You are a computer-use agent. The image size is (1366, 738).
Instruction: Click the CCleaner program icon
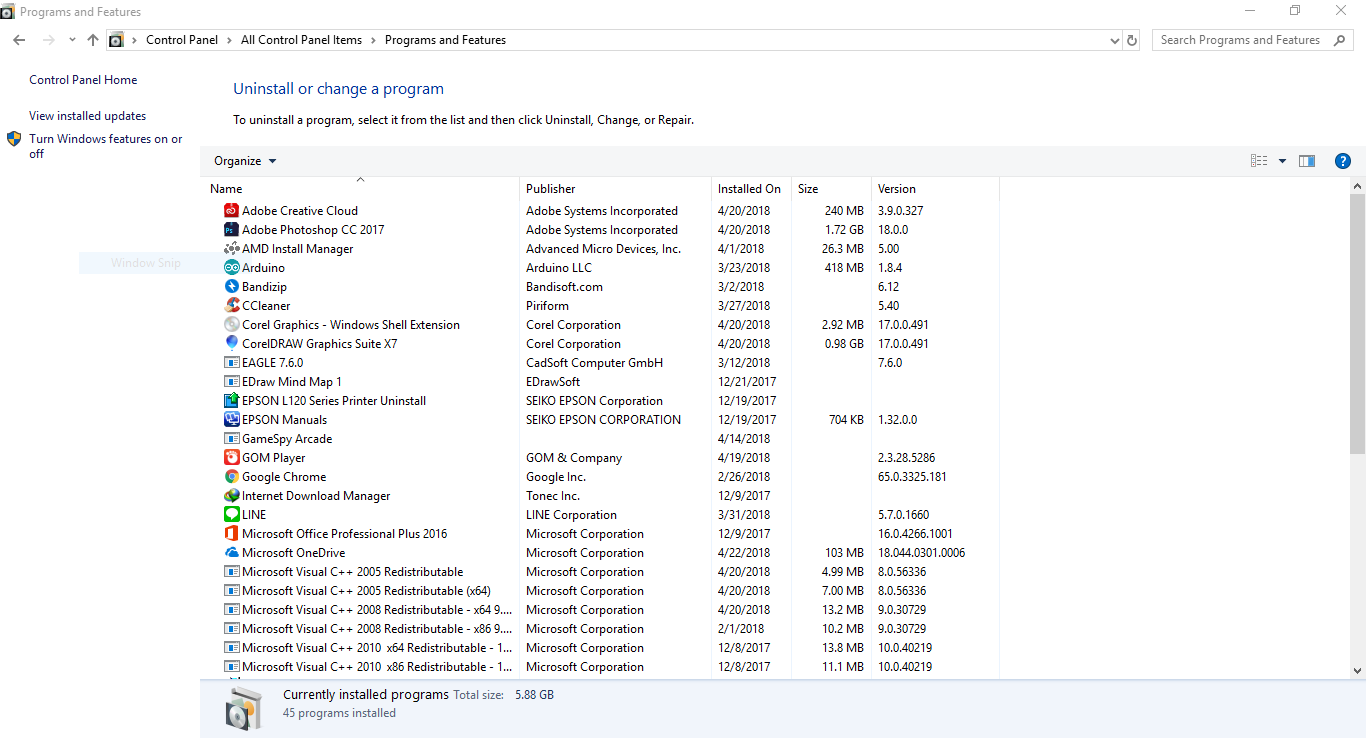(x=232, y=306)
